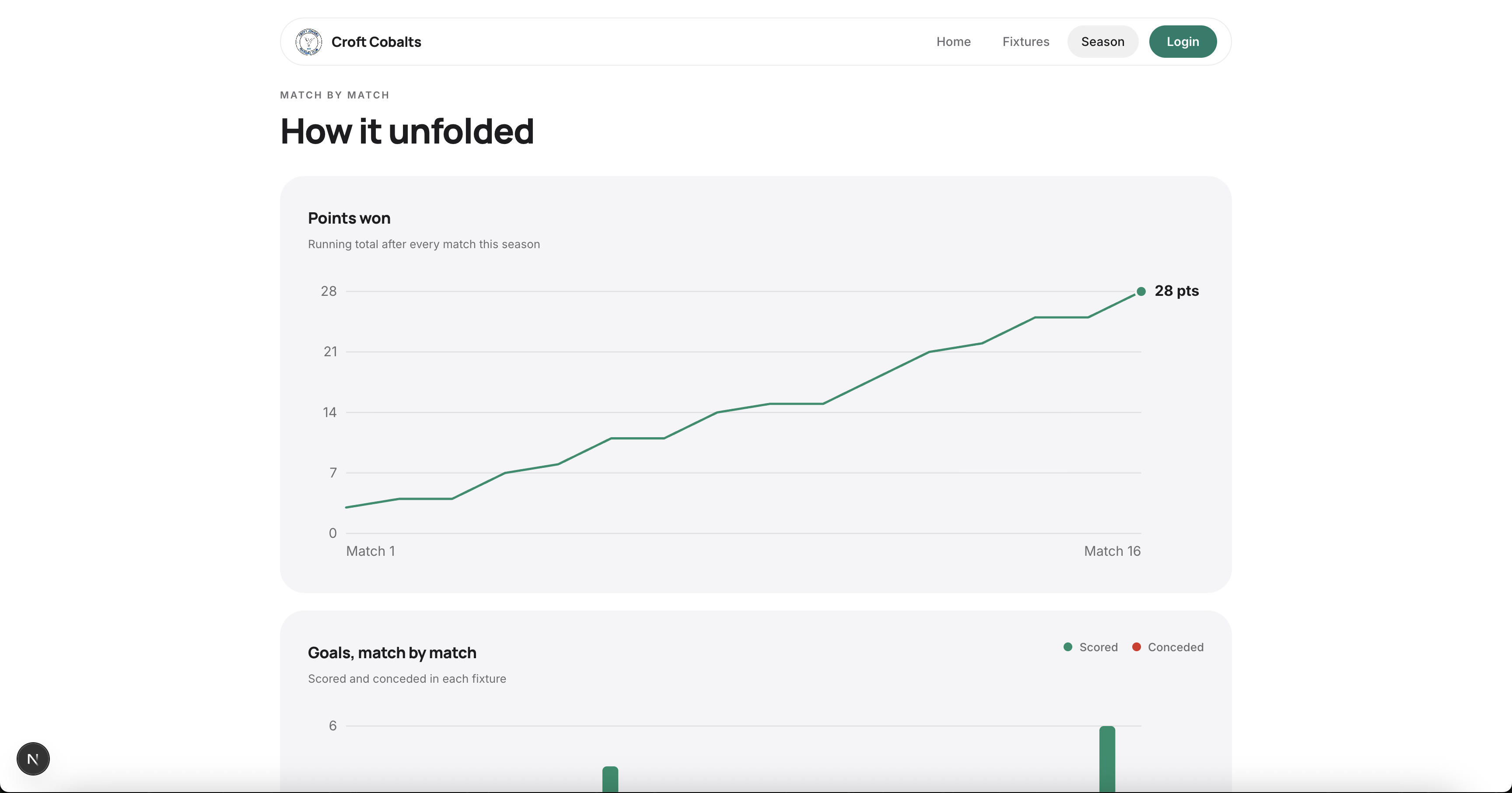This screenshot has height=793, width=1512.
Task: Click the "Running total after every match" subtitle
Action: tap(424, 244)
